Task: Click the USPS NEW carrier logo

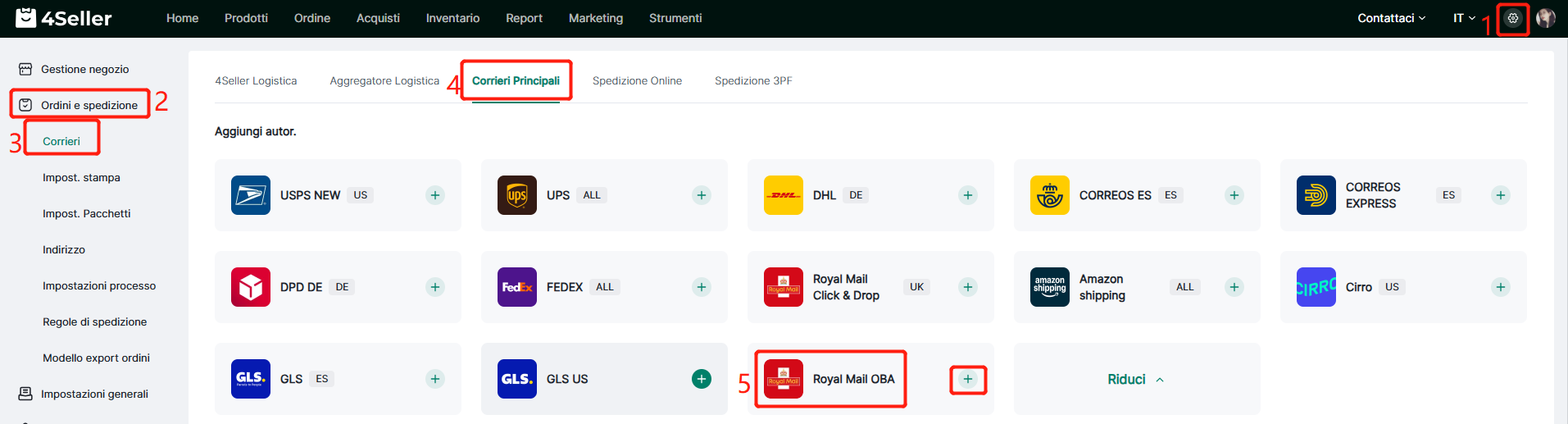Action: [x=251, y=195]
